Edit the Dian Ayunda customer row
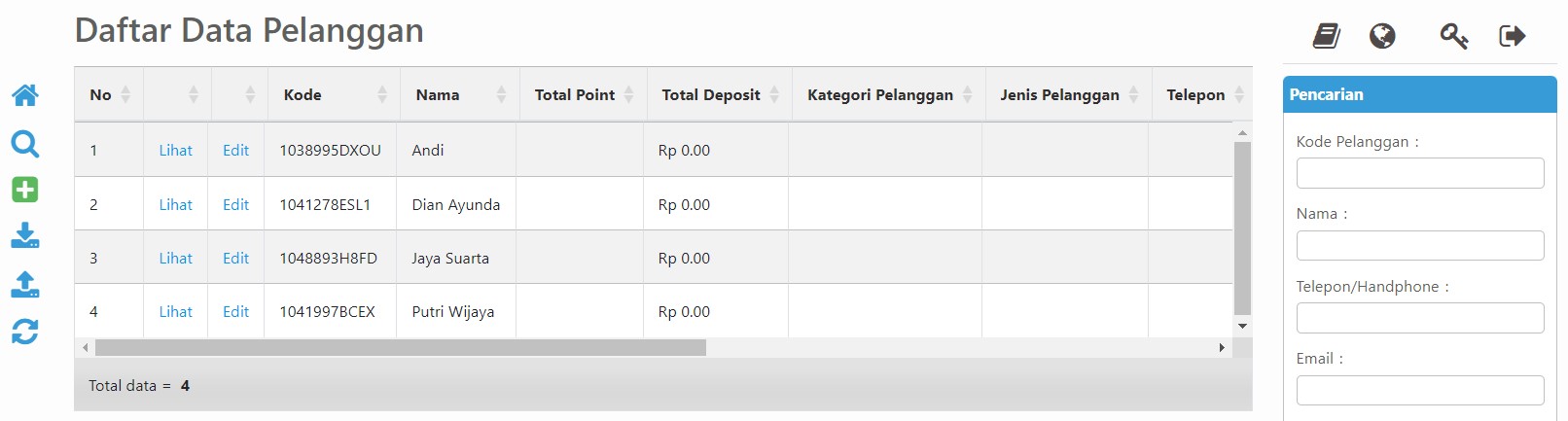 235,204
